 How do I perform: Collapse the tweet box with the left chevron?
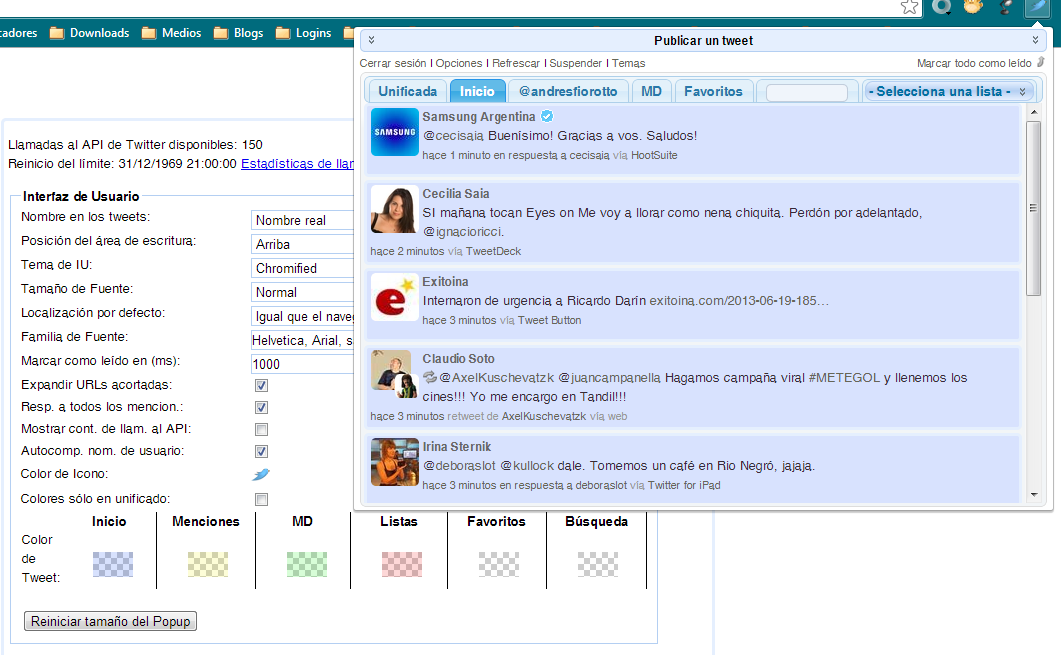(x=371, y=41)
